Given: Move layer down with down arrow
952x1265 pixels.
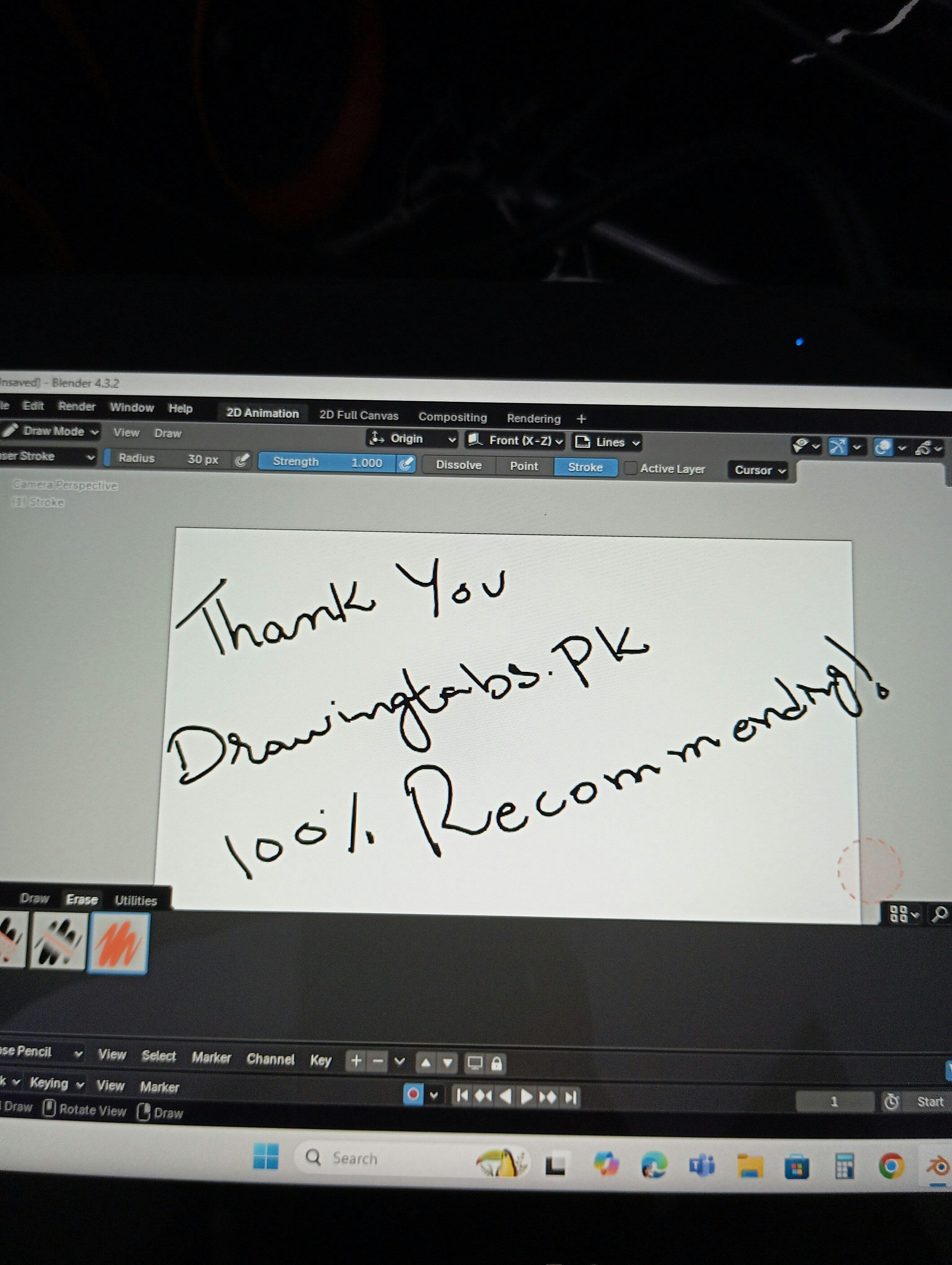Looking at the screenshot, I should point(447,1063).
